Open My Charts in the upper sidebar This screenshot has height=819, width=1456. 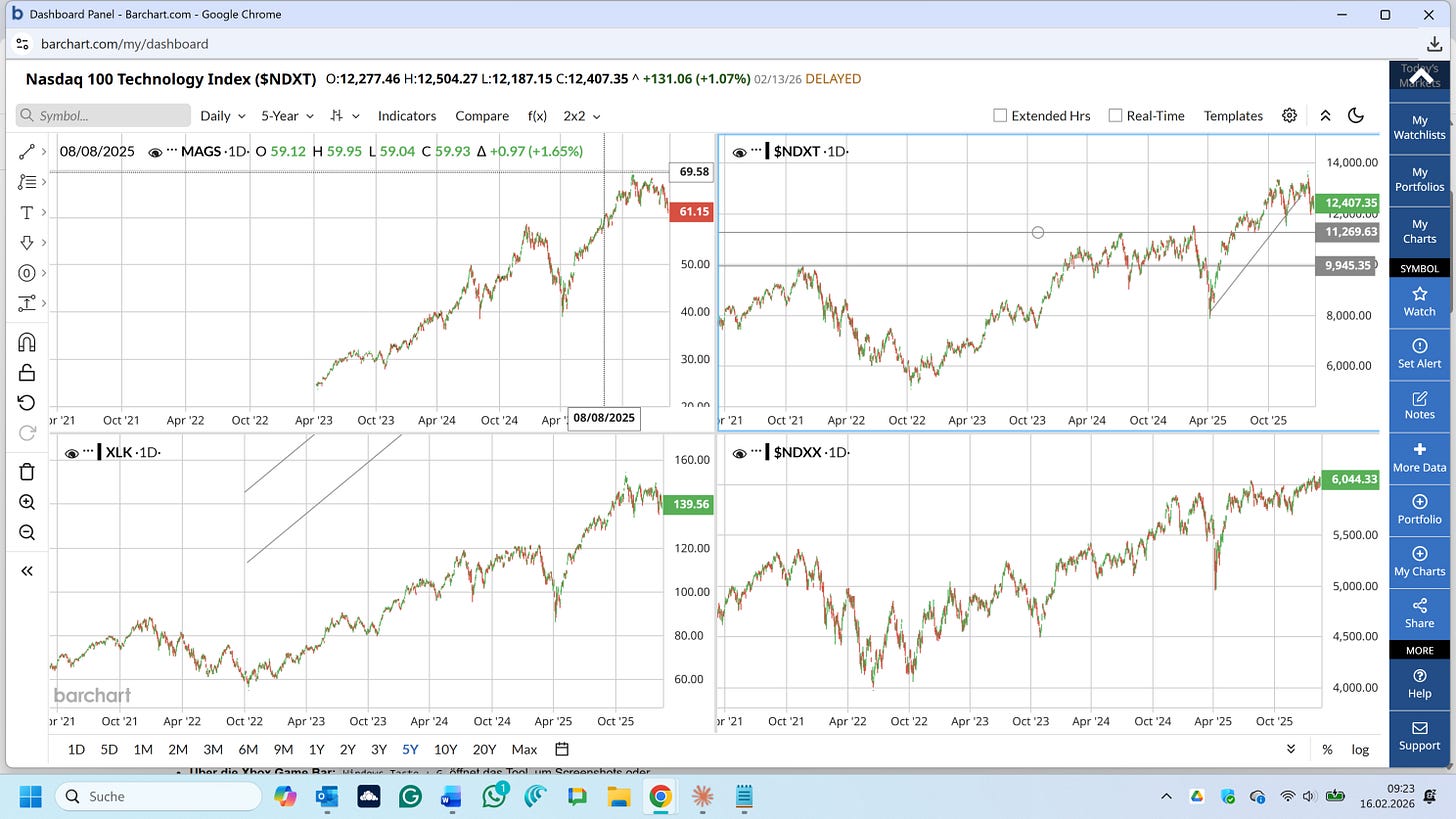pos(1419,231)
